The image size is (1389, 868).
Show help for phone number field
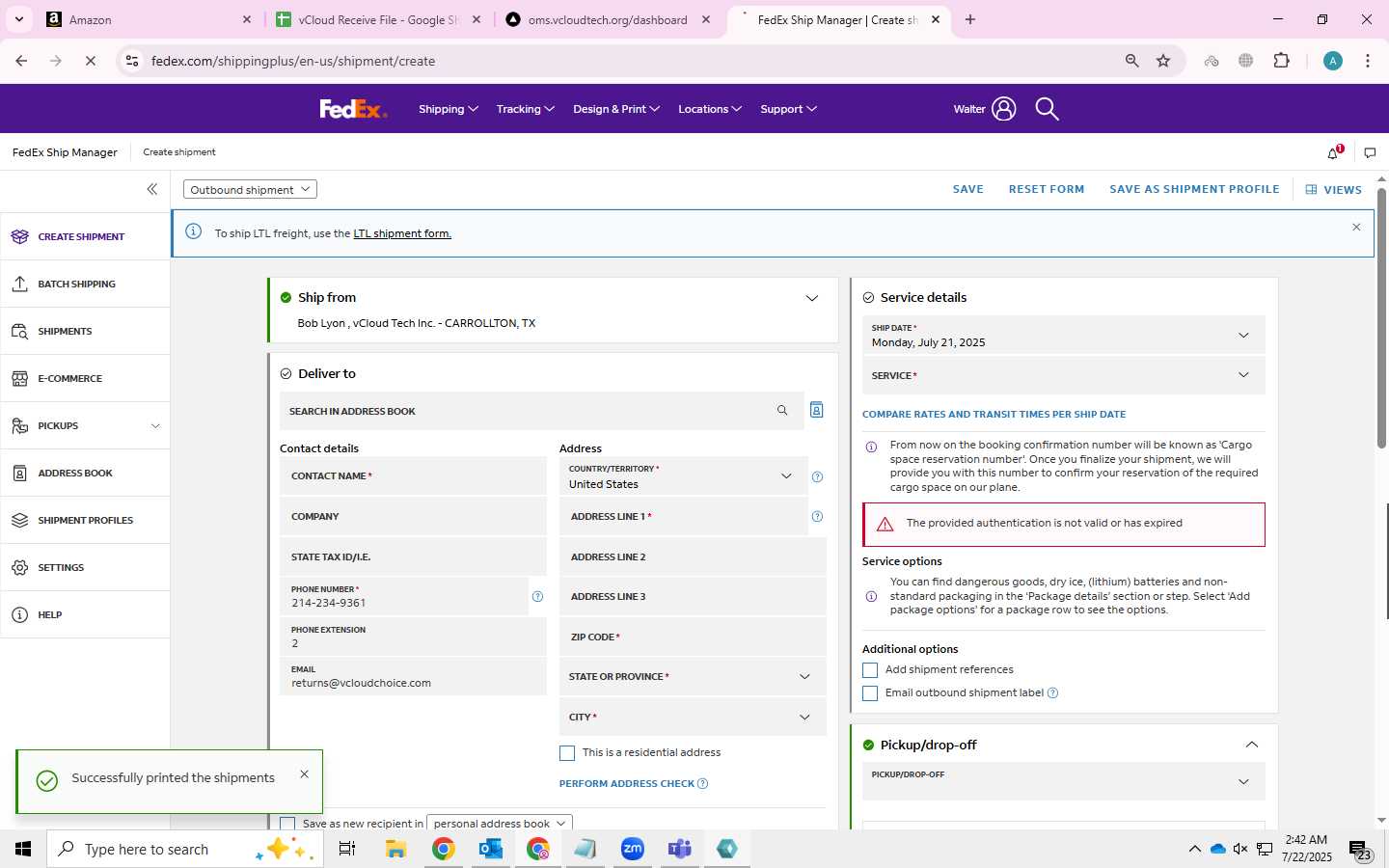[x=537, y=596]
